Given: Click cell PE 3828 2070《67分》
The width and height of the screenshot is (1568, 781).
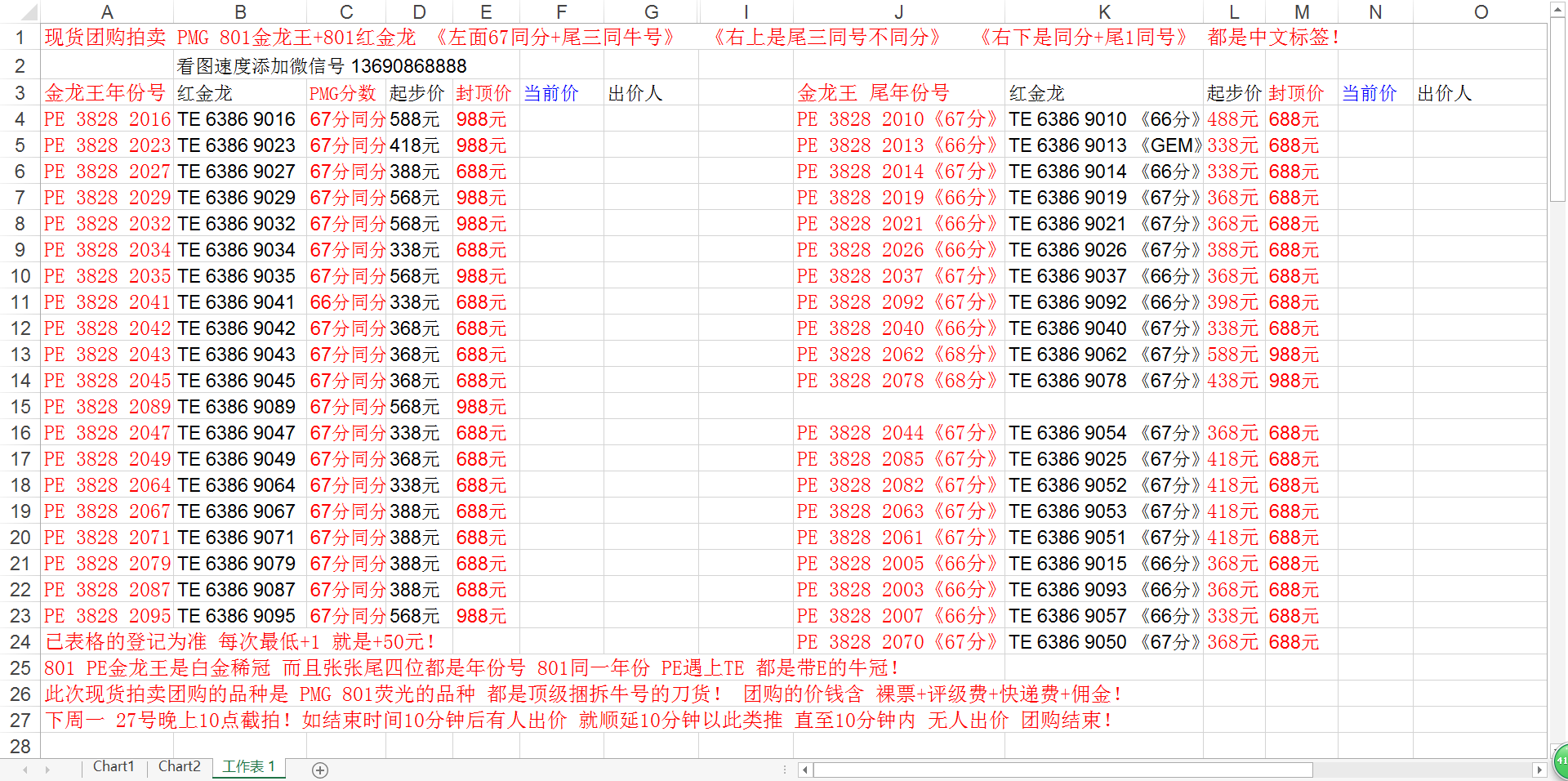Looking at the screenshot, I should [899, 642].
